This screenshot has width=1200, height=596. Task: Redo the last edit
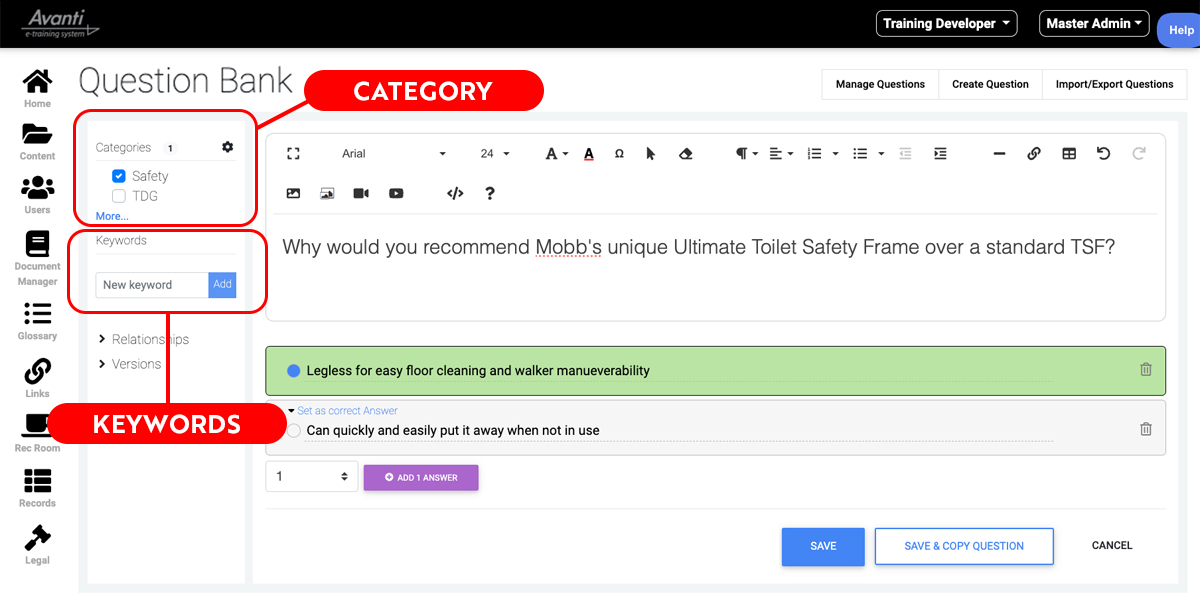coord(1138,153)
